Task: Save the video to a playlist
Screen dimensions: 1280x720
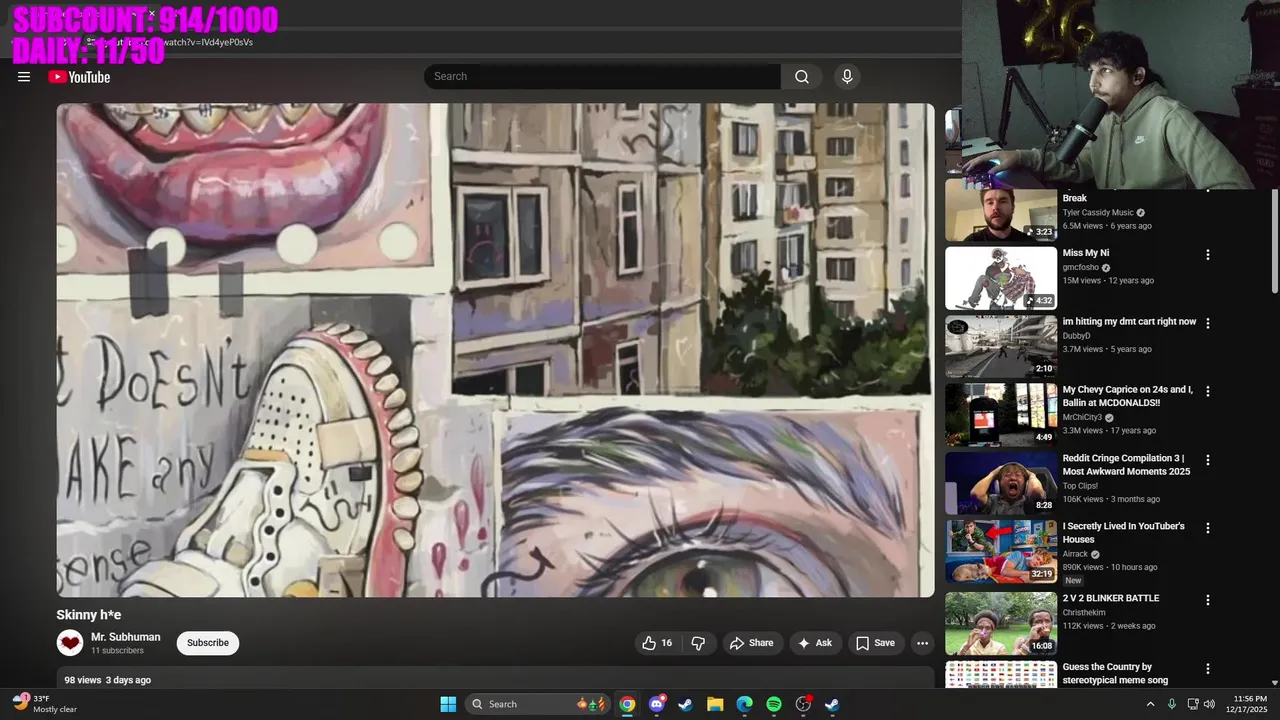Action: click(x=875, y=643)
